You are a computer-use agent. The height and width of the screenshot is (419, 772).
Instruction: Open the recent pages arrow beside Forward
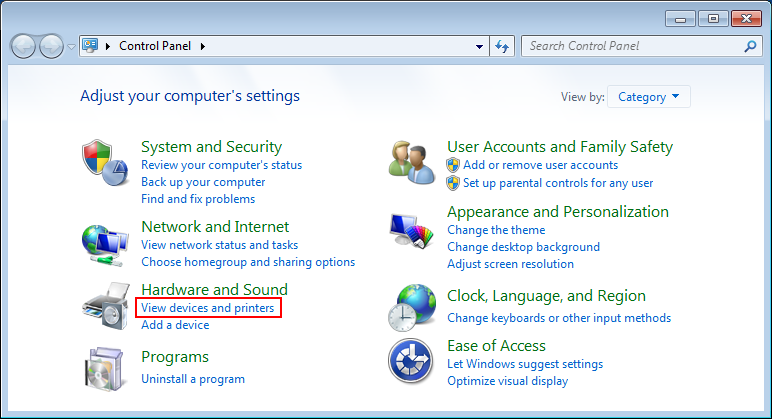[x=71, y=46]
